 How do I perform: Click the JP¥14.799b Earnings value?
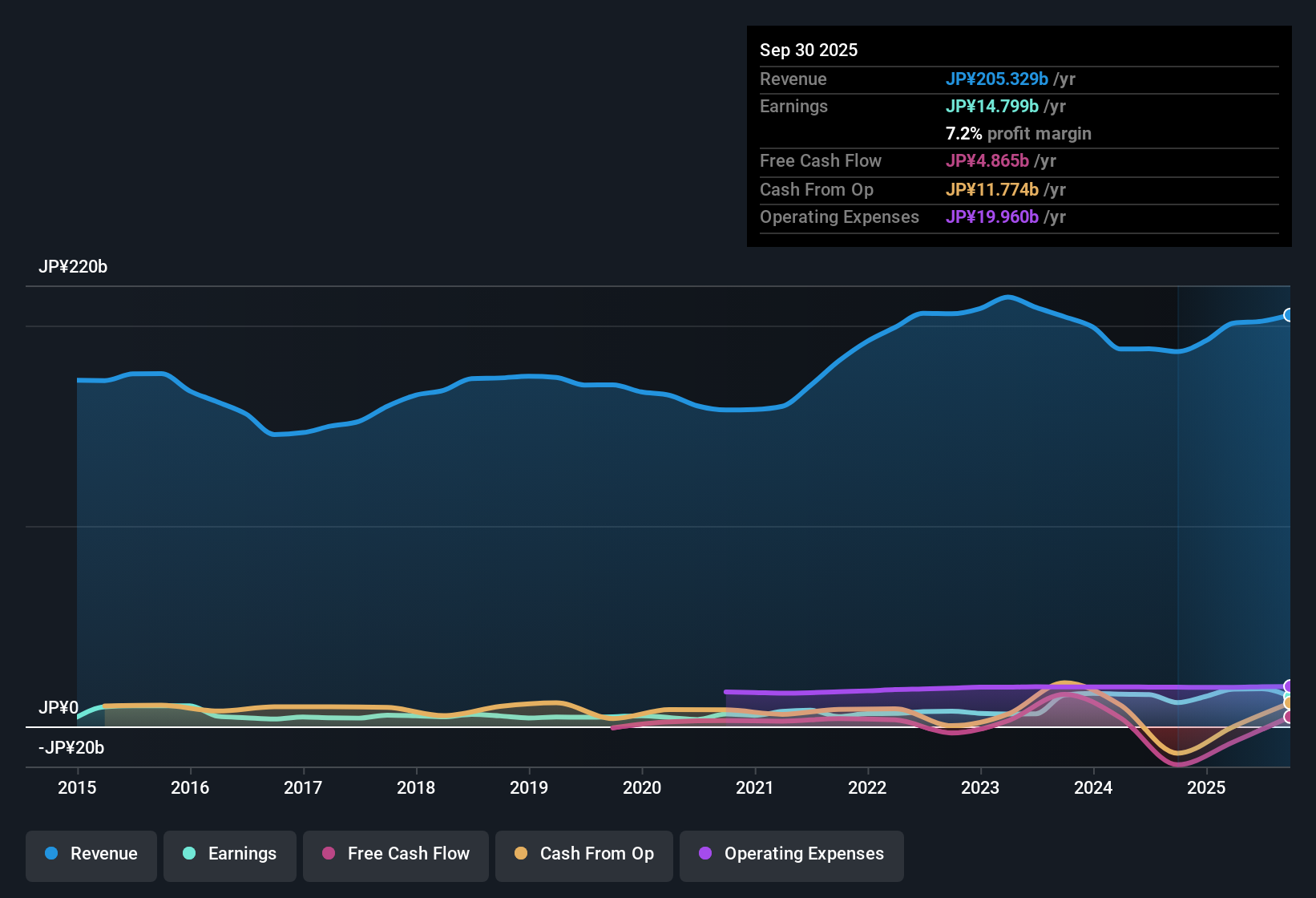[991, 106]
